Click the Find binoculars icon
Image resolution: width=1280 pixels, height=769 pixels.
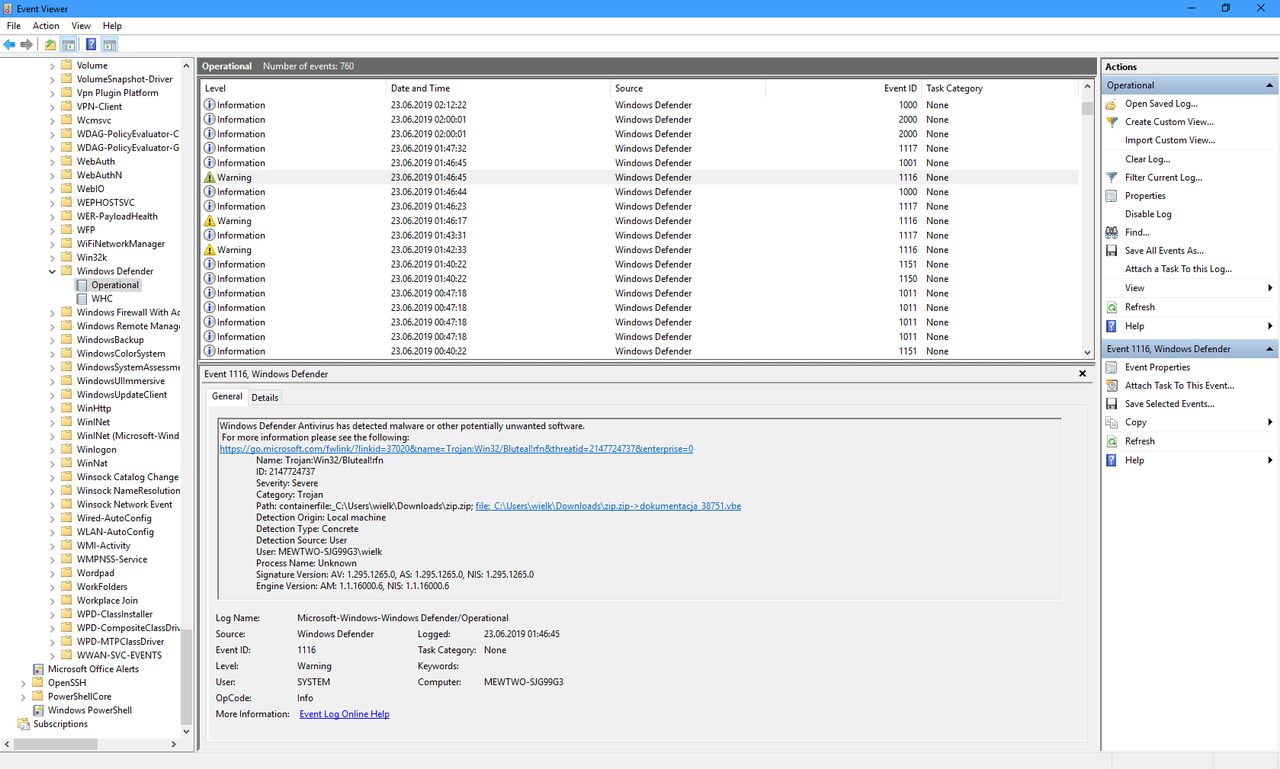click(1111, 232)
